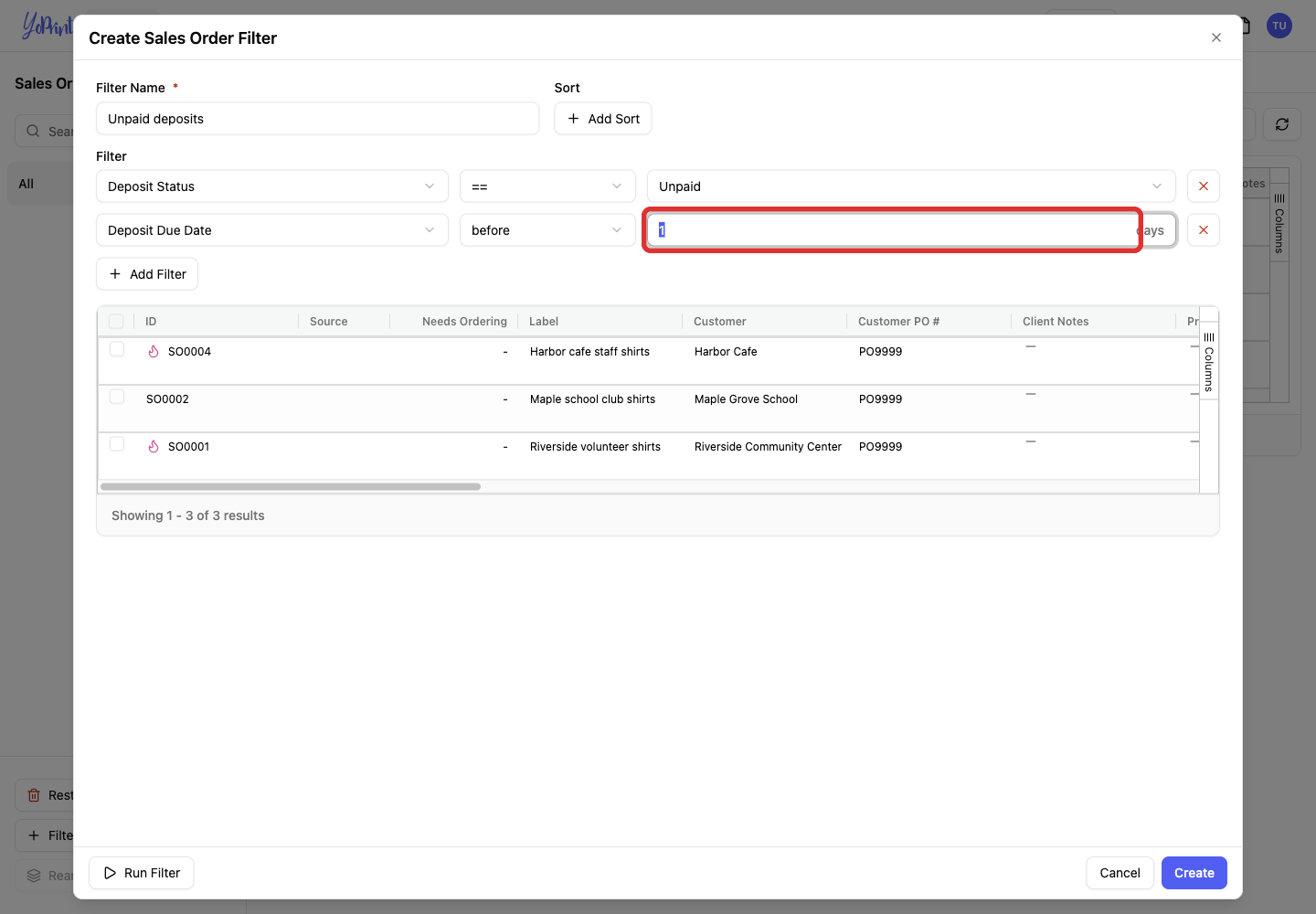
Task: Click the YoPrint logo in the background
Action: click(48, 25)
